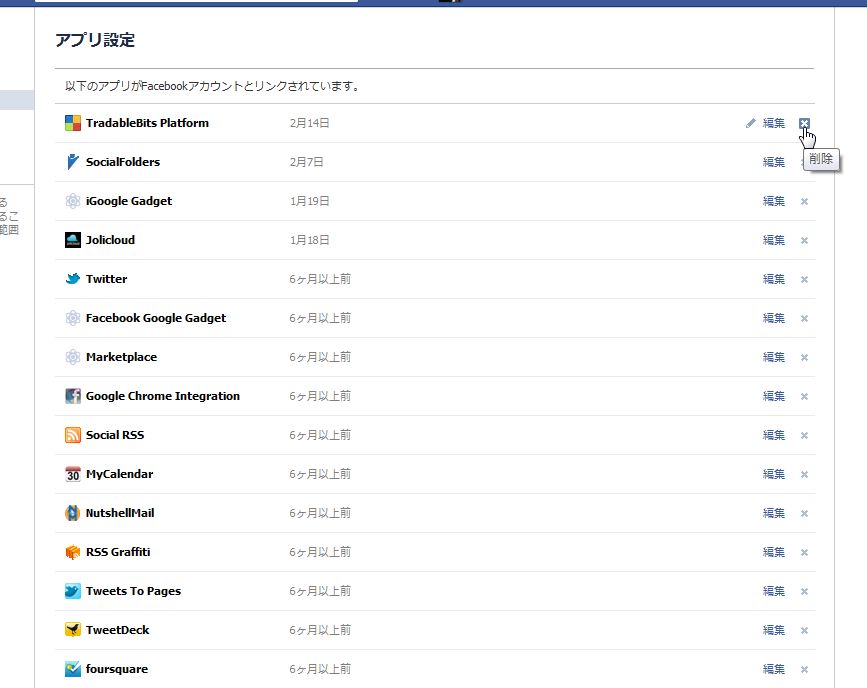
Task: Select the Google Chrome Integration name
Action: (163, 396)
